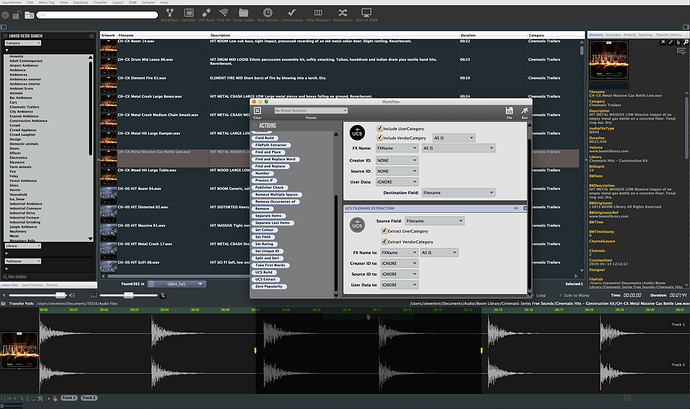Open the Sampler toolbar icon

point(189,13)
